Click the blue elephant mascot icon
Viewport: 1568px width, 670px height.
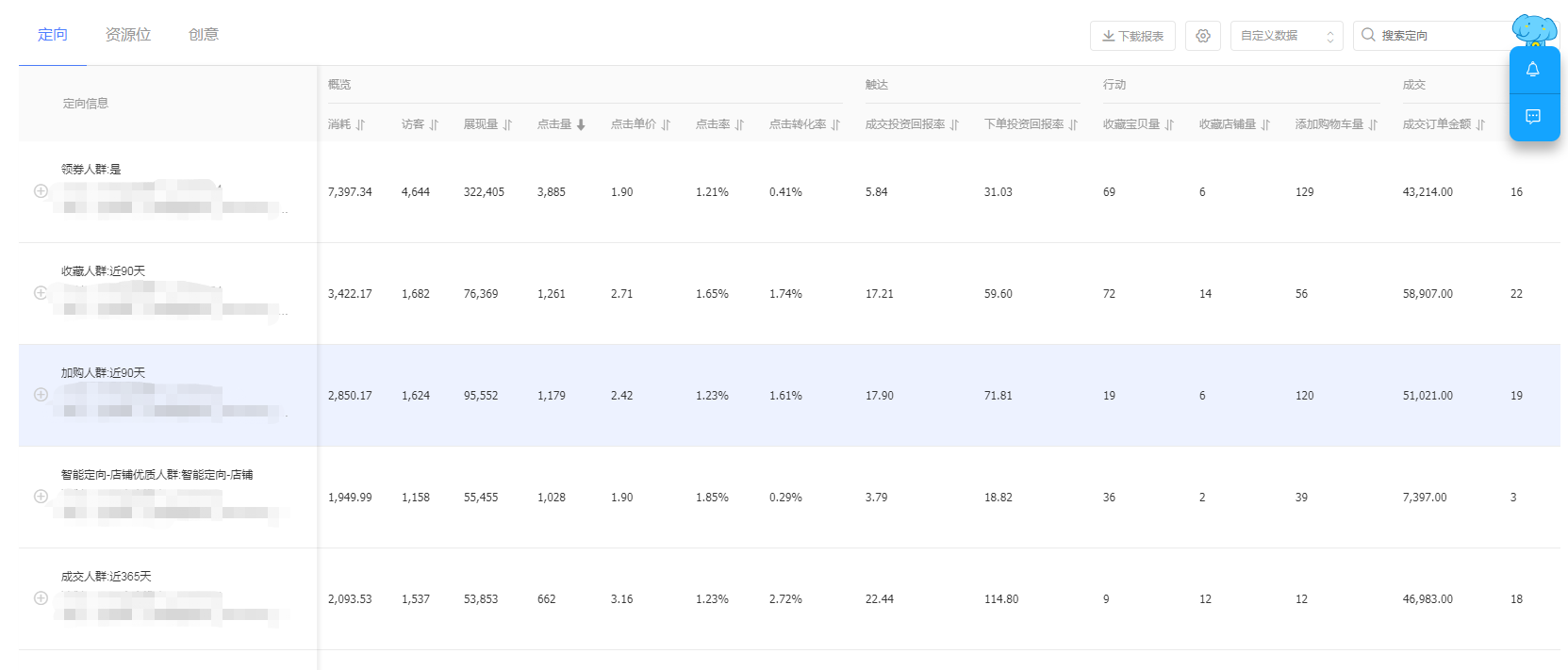[x=1534, y=30]
